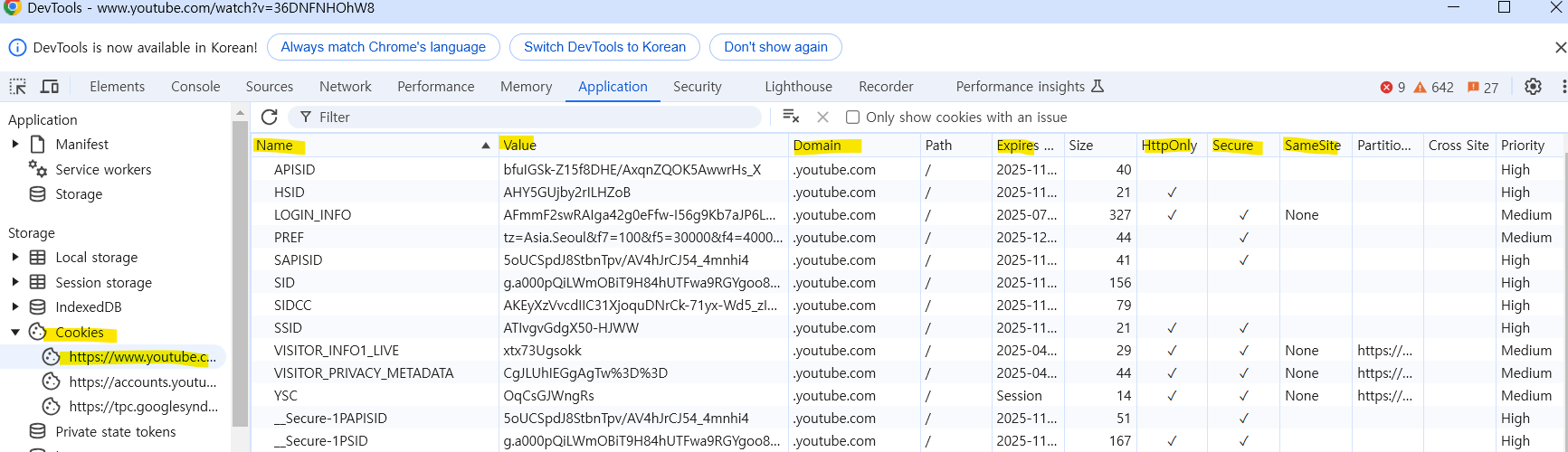Image resolution: width=1568 pixels, height=452 pixels.
Task: Expand the Local storage node
Action: [x=15, y=257]
